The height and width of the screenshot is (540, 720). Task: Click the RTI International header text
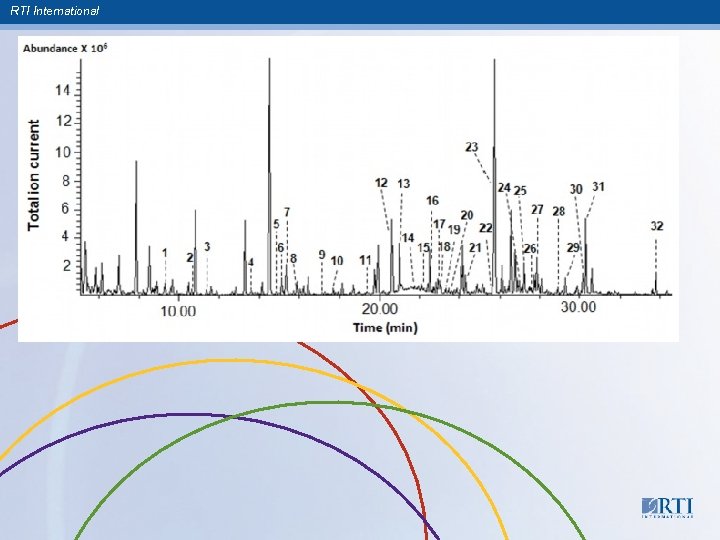(54, 11)
